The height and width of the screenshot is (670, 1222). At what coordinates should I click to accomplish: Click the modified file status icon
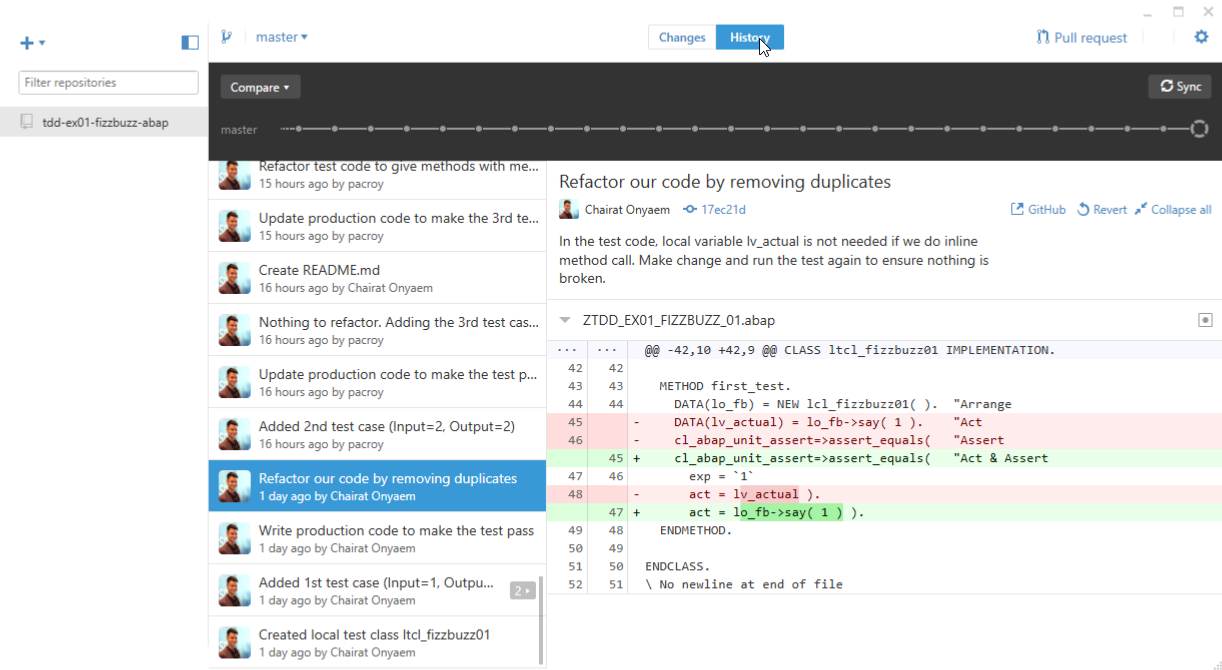pos(1205,320)
